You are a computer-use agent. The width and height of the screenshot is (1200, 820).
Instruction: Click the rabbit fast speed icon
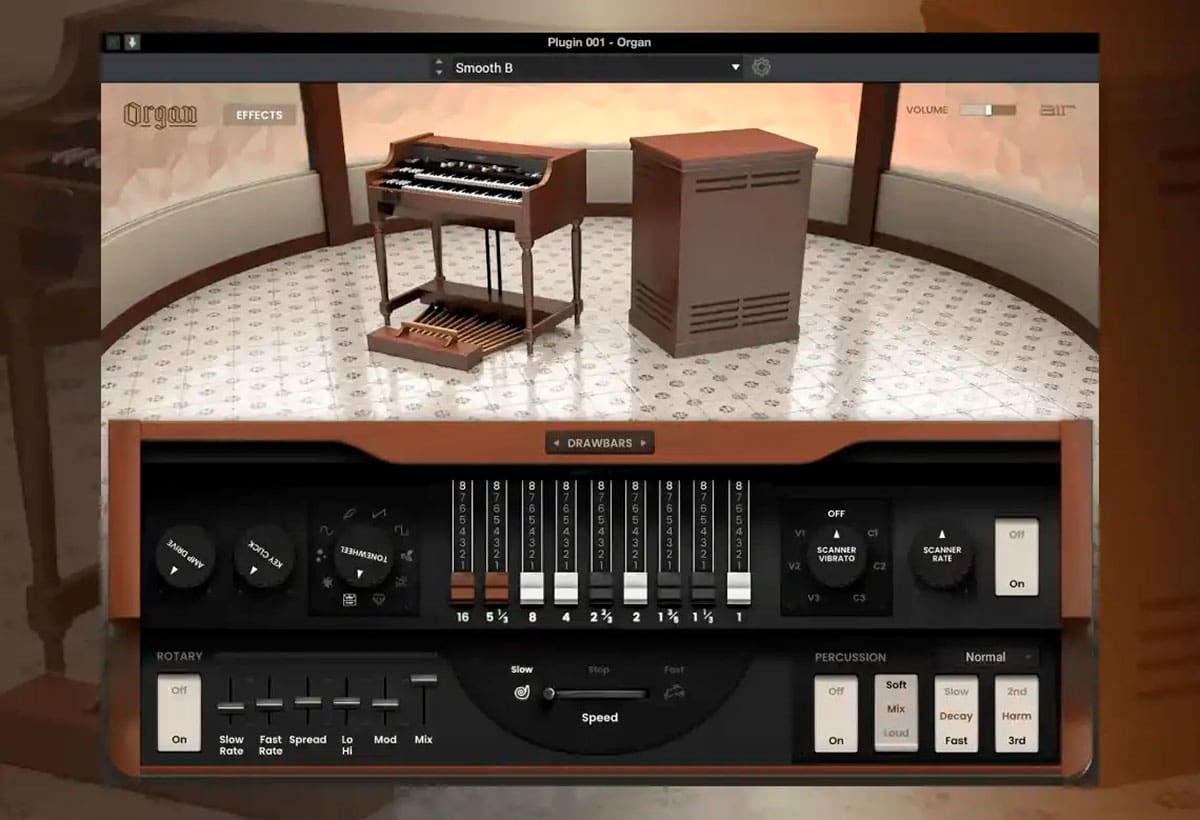[x=675, y=692]
